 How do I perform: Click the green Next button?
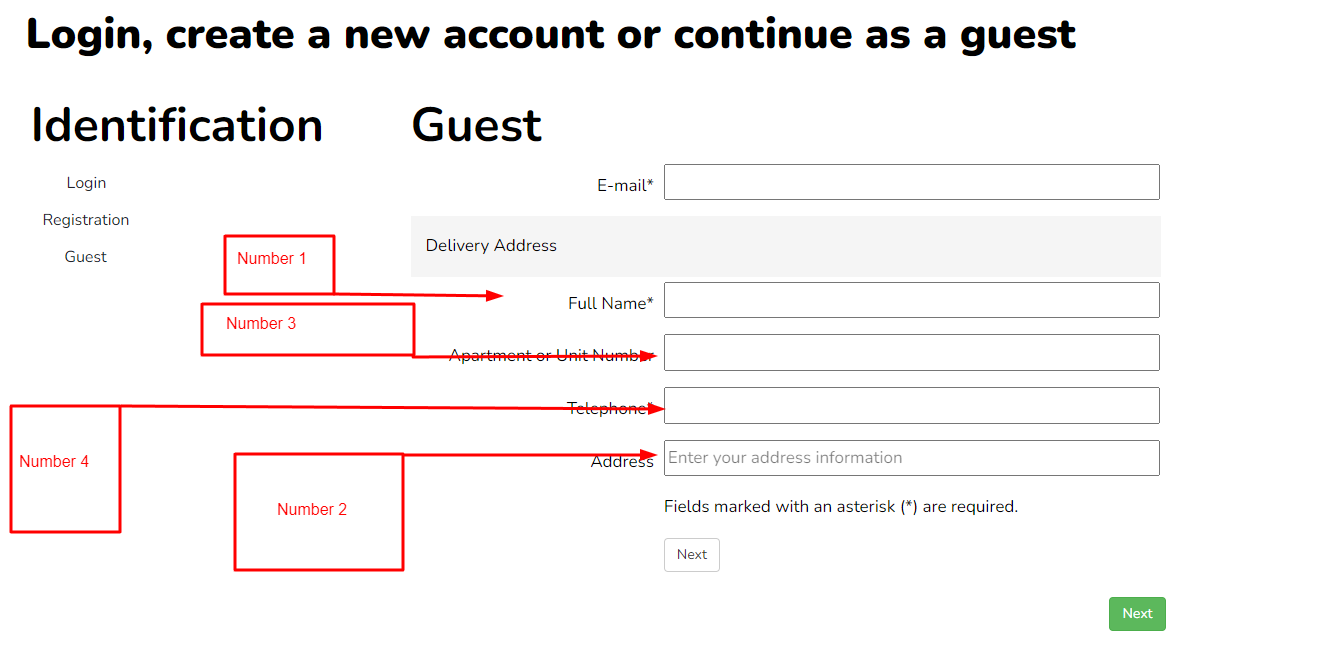coord(1137,614)
